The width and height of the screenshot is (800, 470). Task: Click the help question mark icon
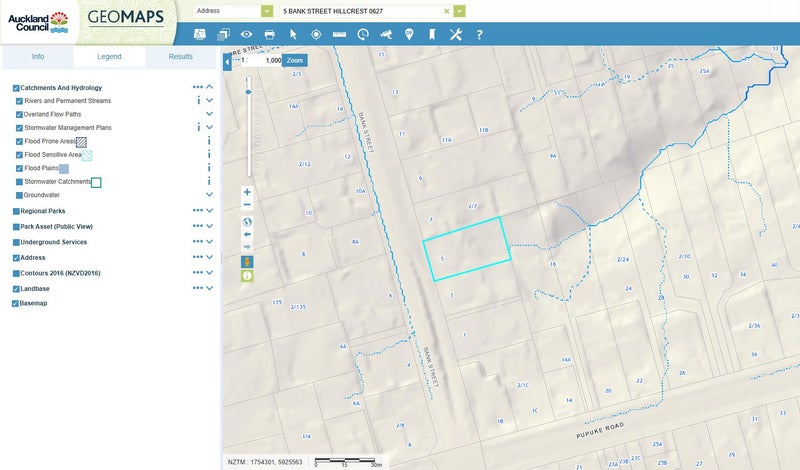[479, 34]
